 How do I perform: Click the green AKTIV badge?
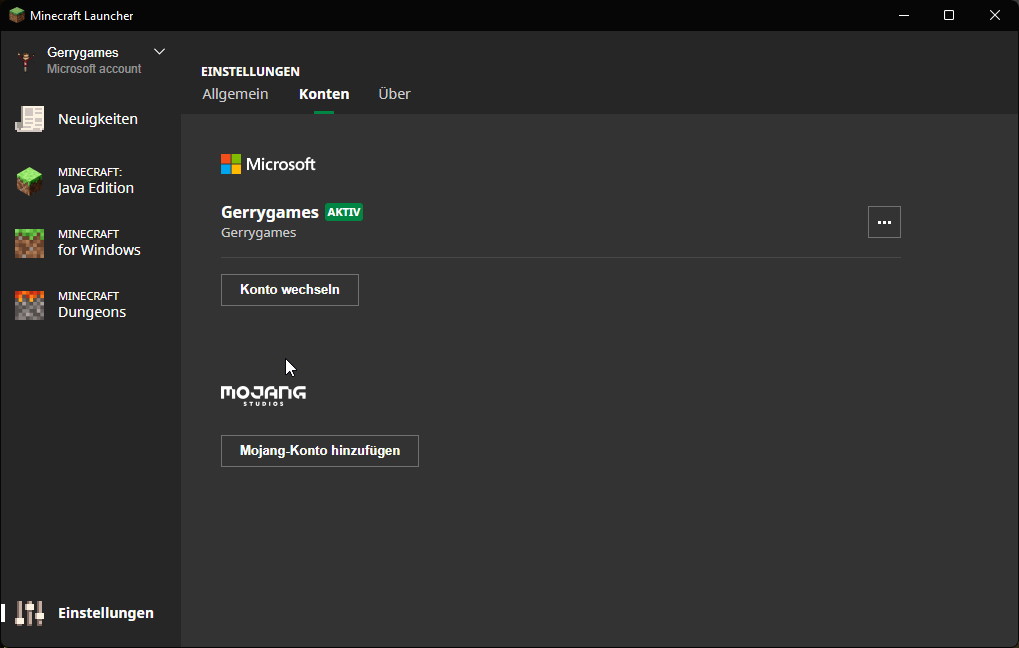[x=344, y=212]
